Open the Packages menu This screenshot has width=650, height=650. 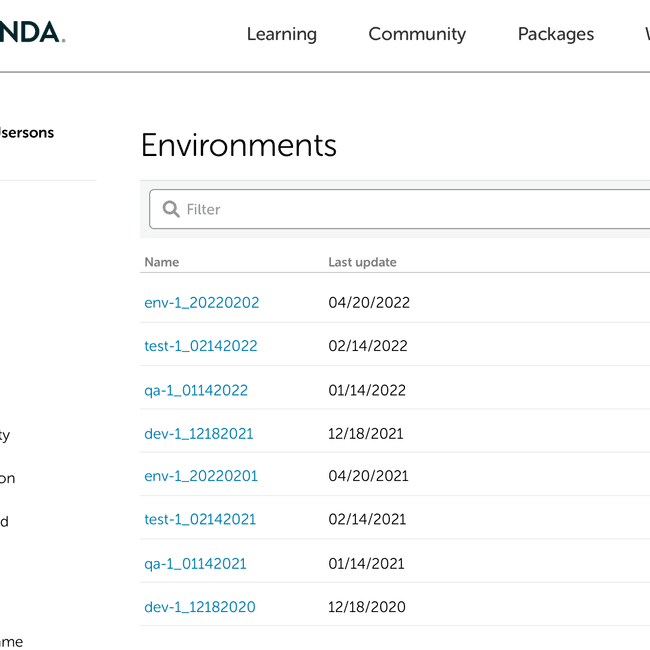tap(555, 34)
